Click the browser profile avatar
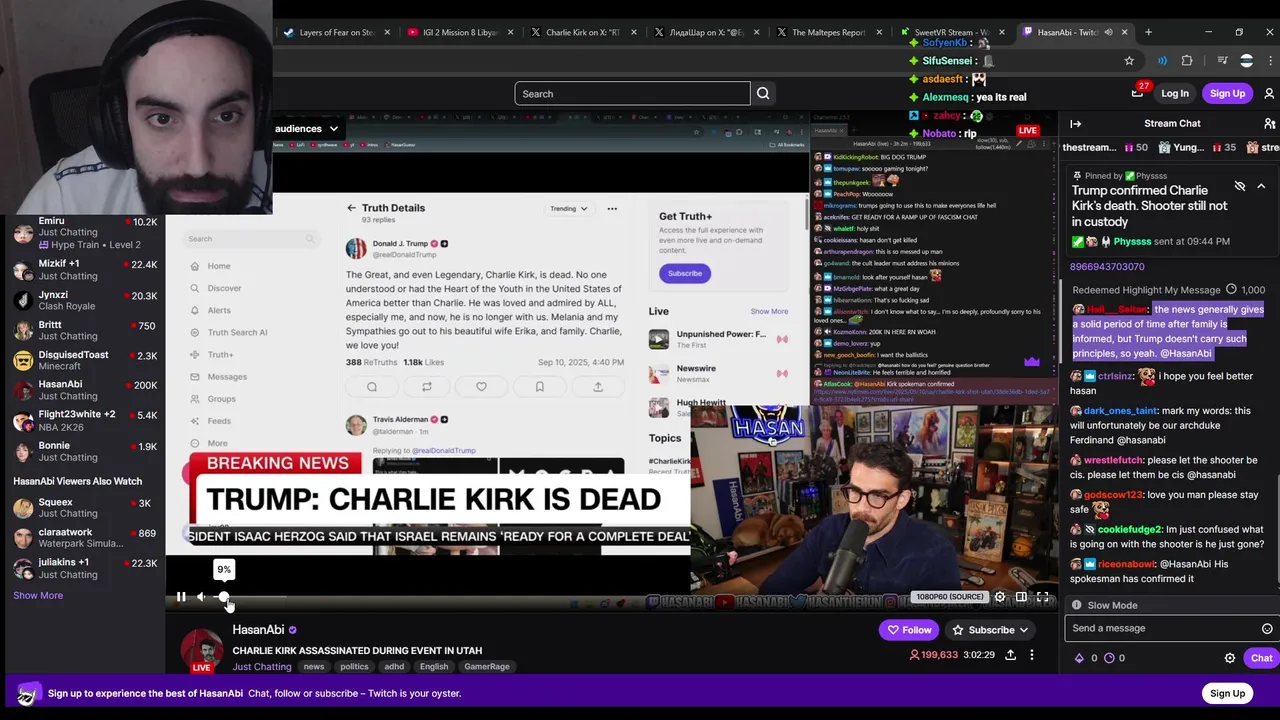This screenshot has width=1280, height=720. coord(1246,61)
